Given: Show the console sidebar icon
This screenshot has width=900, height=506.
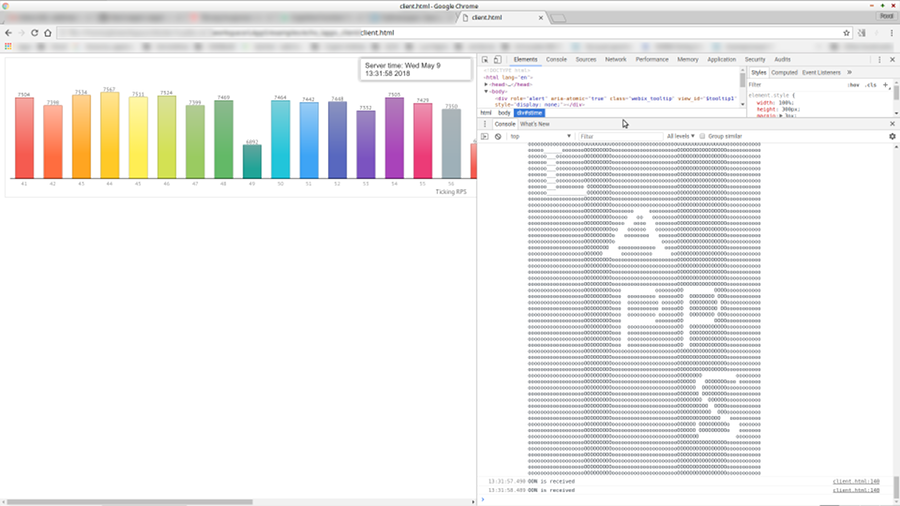Looking at the screenshot, I should click(x=485, y=137).
